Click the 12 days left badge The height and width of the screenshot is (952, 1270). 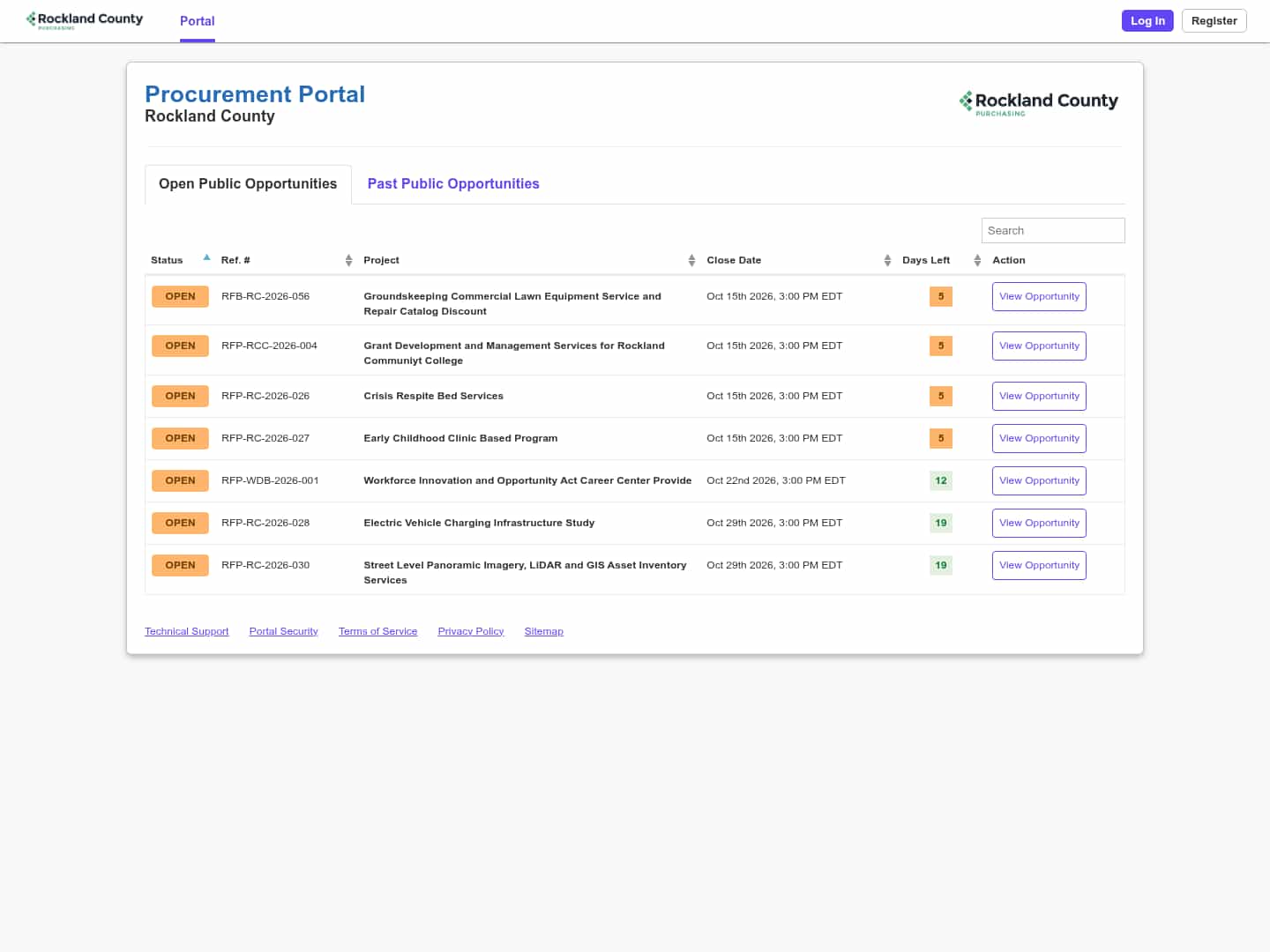(x=941, y=480)
